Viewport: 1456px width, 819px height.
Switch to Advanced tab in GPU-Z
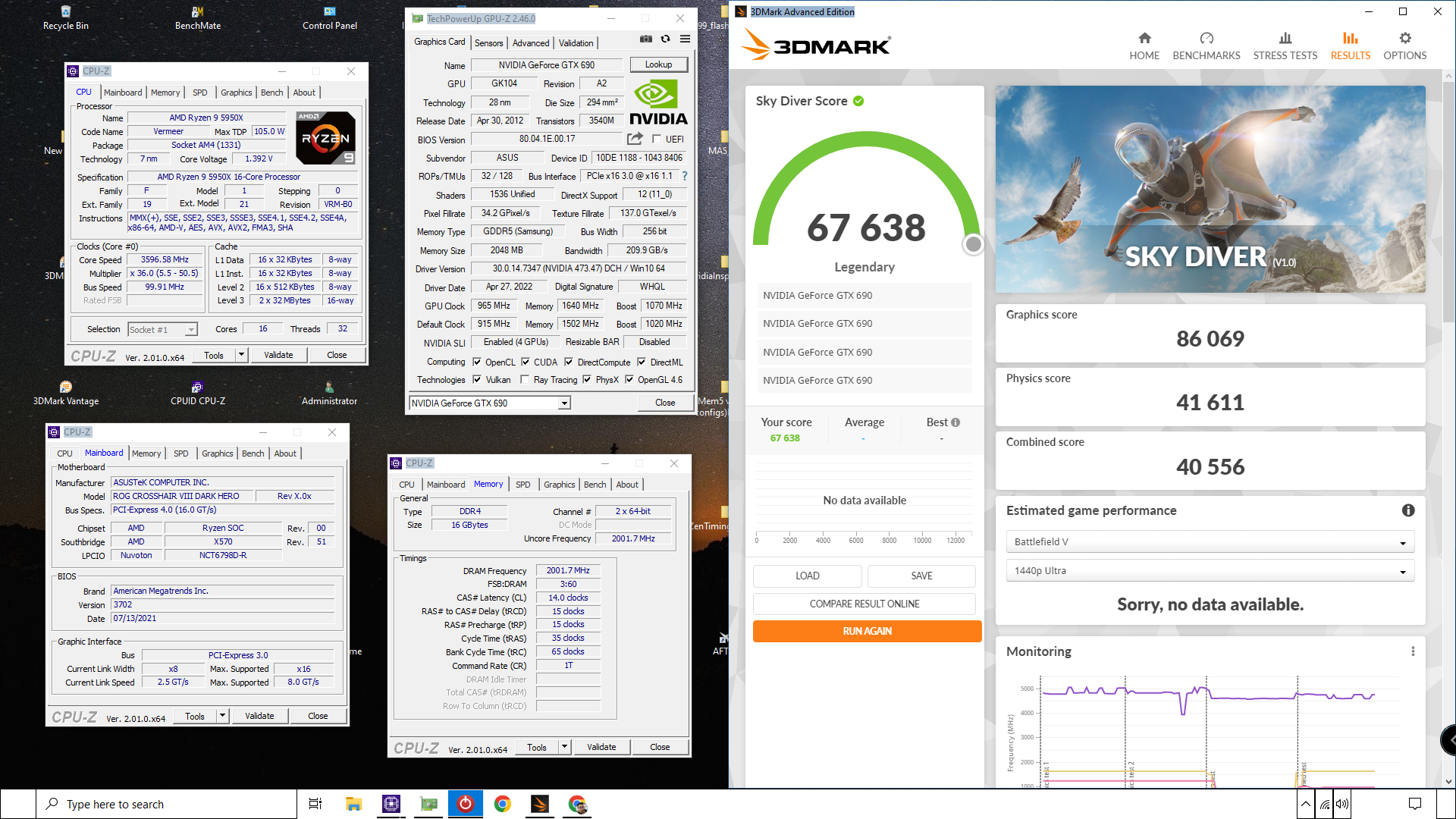(531, 43)
